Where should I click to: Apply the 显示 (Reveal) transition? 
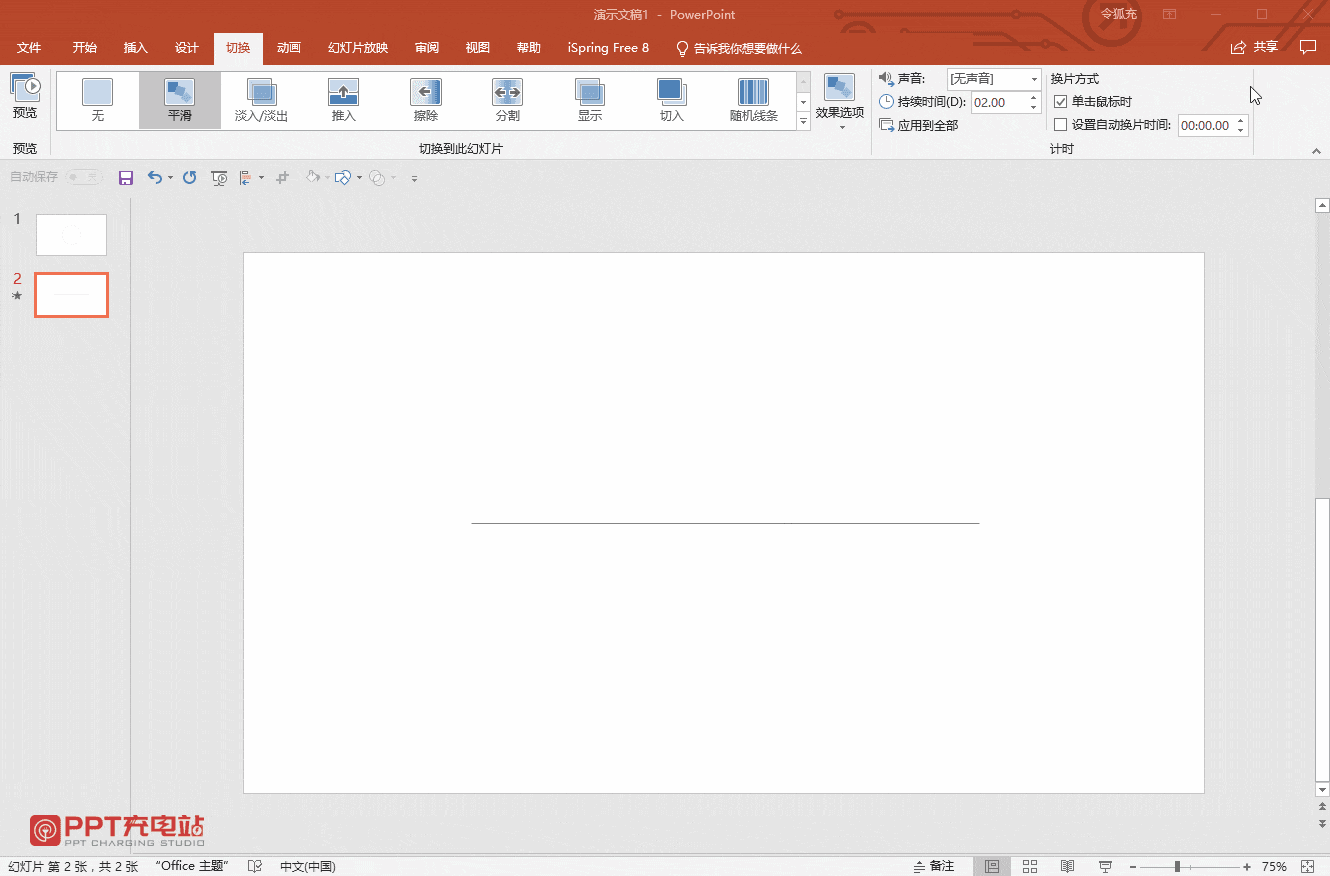point(590,100)
